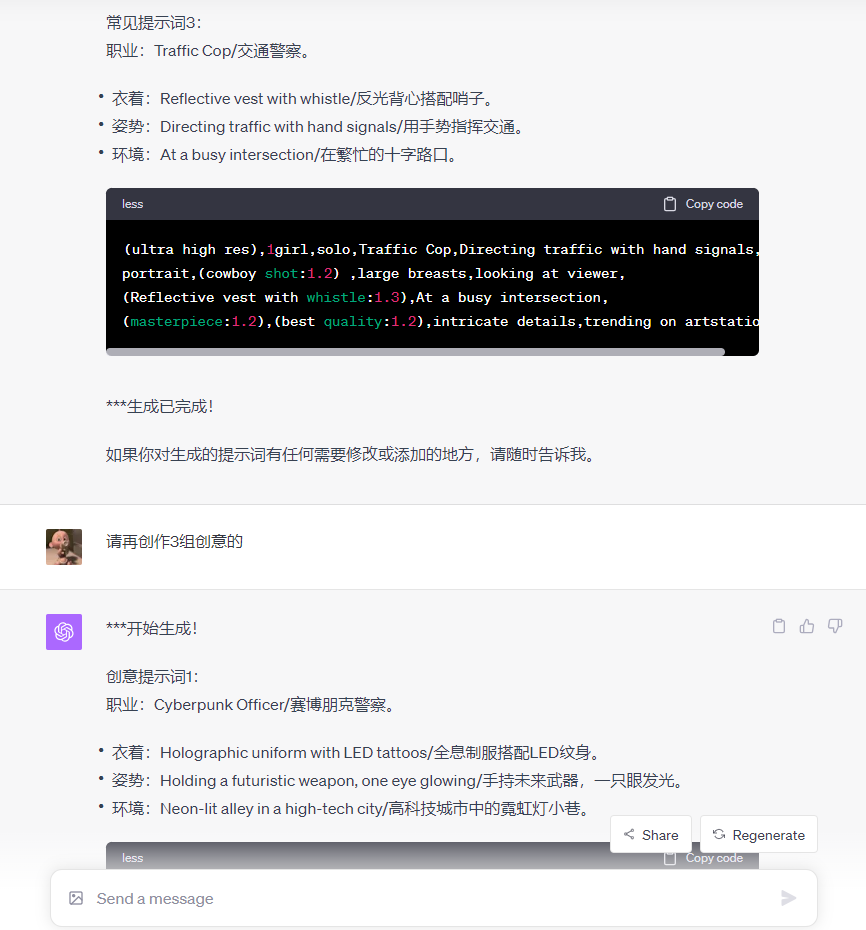
Task: Give thumbs down to the reply
Action: coord(835,626)
